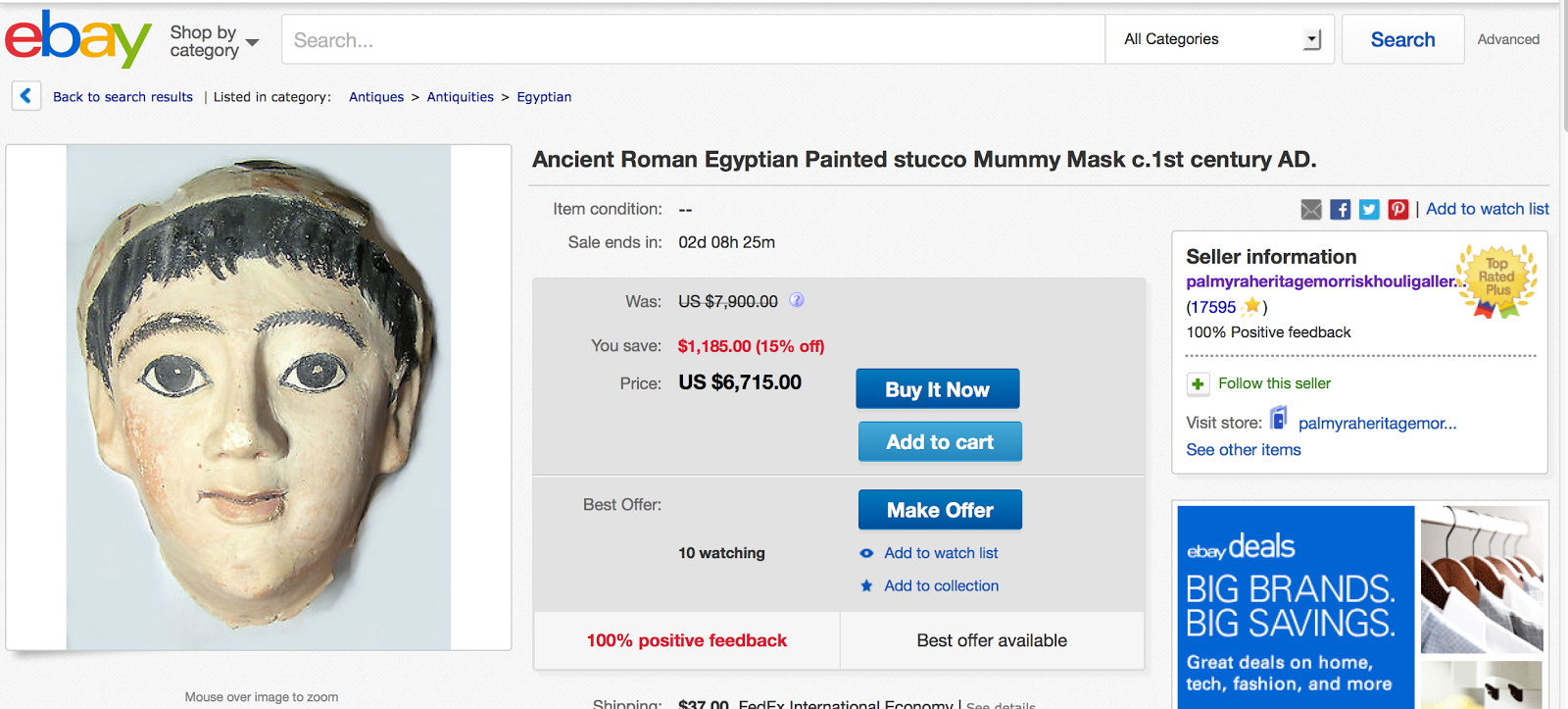Click in the Search text field
The width and height of the screenshot is (1568, 709).
tap(693, 40)
